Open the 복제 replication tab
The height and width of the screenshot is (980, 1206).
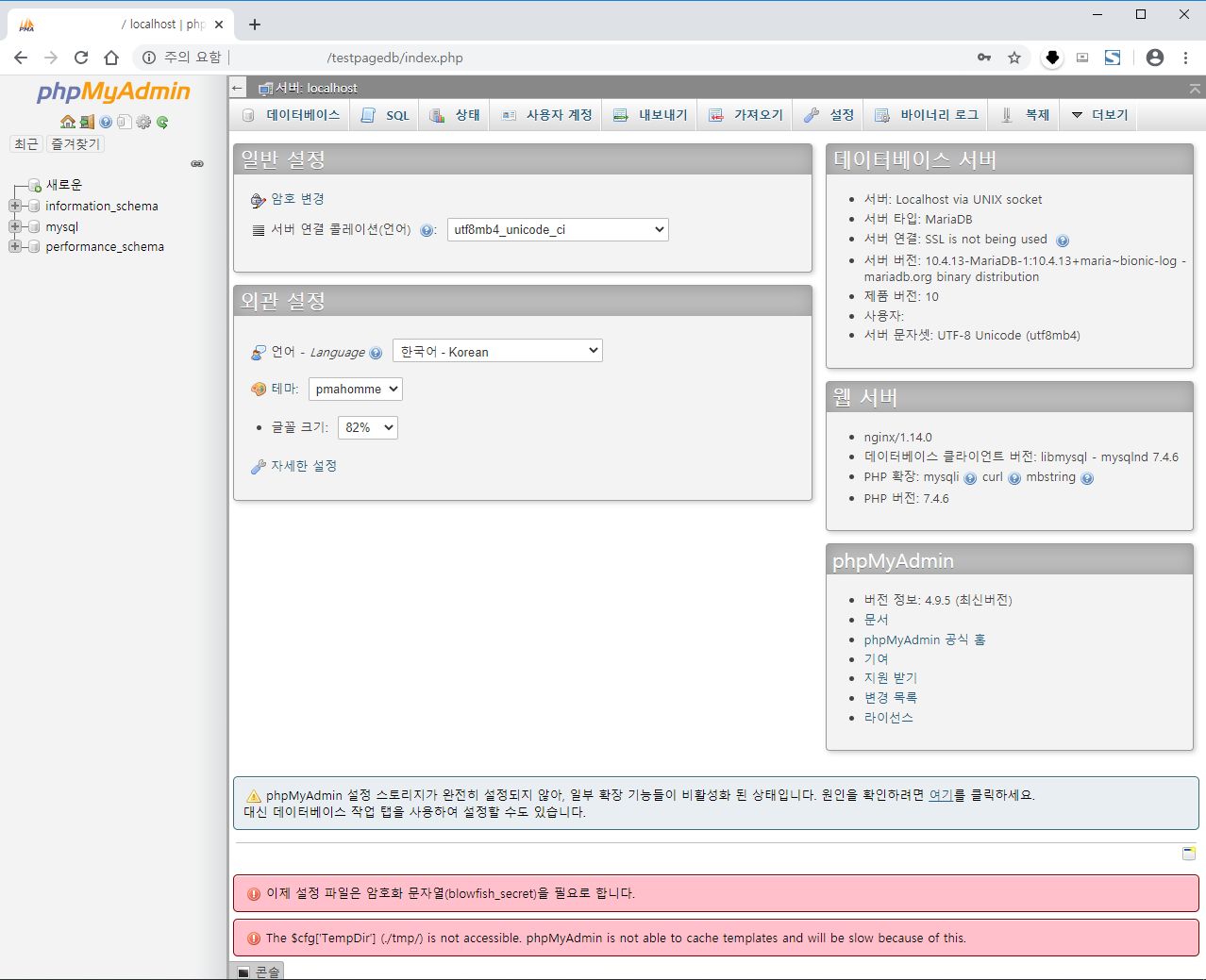click(x=1026, y=115)
